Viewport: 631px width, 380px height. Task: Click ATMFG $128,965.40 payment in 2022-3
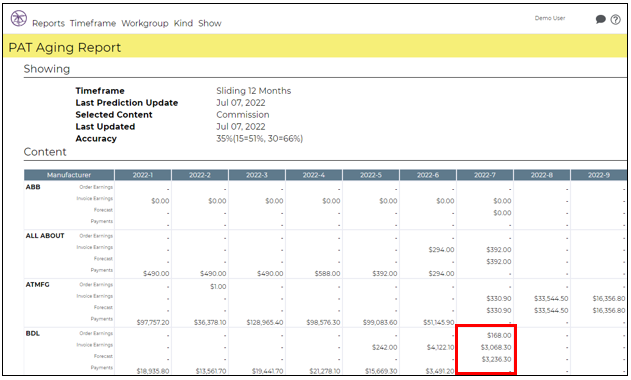(265, 322)
